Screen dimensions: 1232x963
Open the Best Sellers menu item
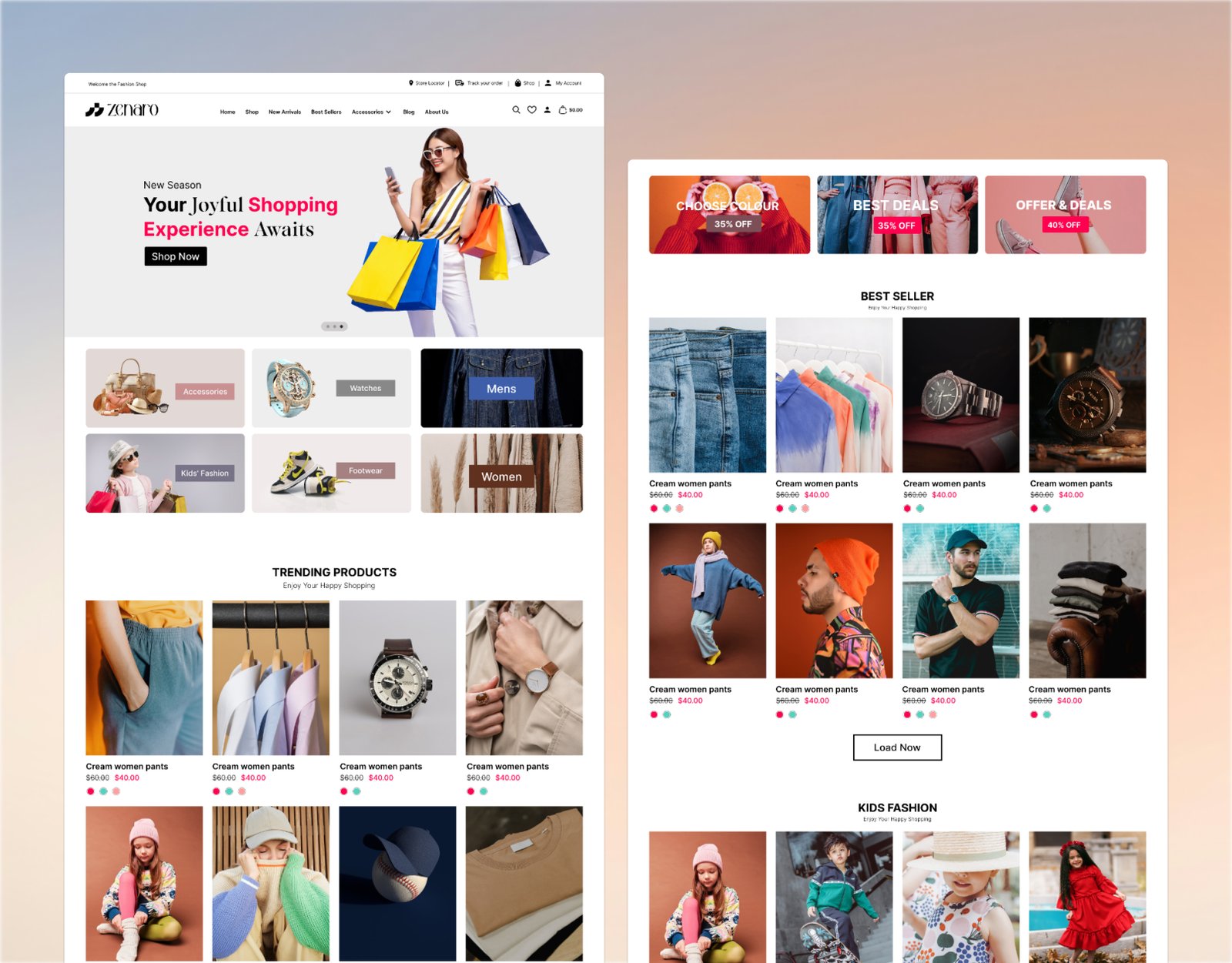(326, 112)
